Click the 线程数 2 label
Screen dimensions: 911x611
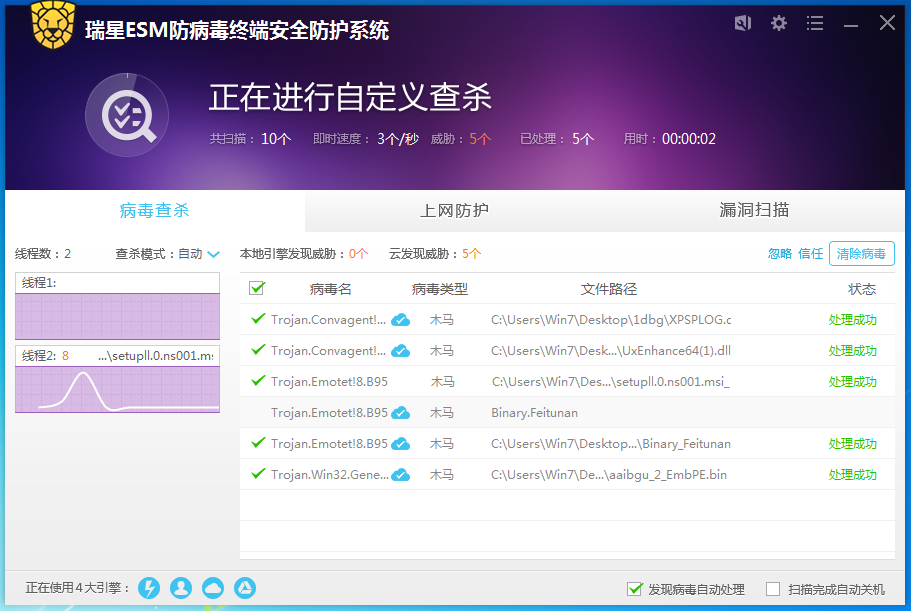[x=43, y=254]
